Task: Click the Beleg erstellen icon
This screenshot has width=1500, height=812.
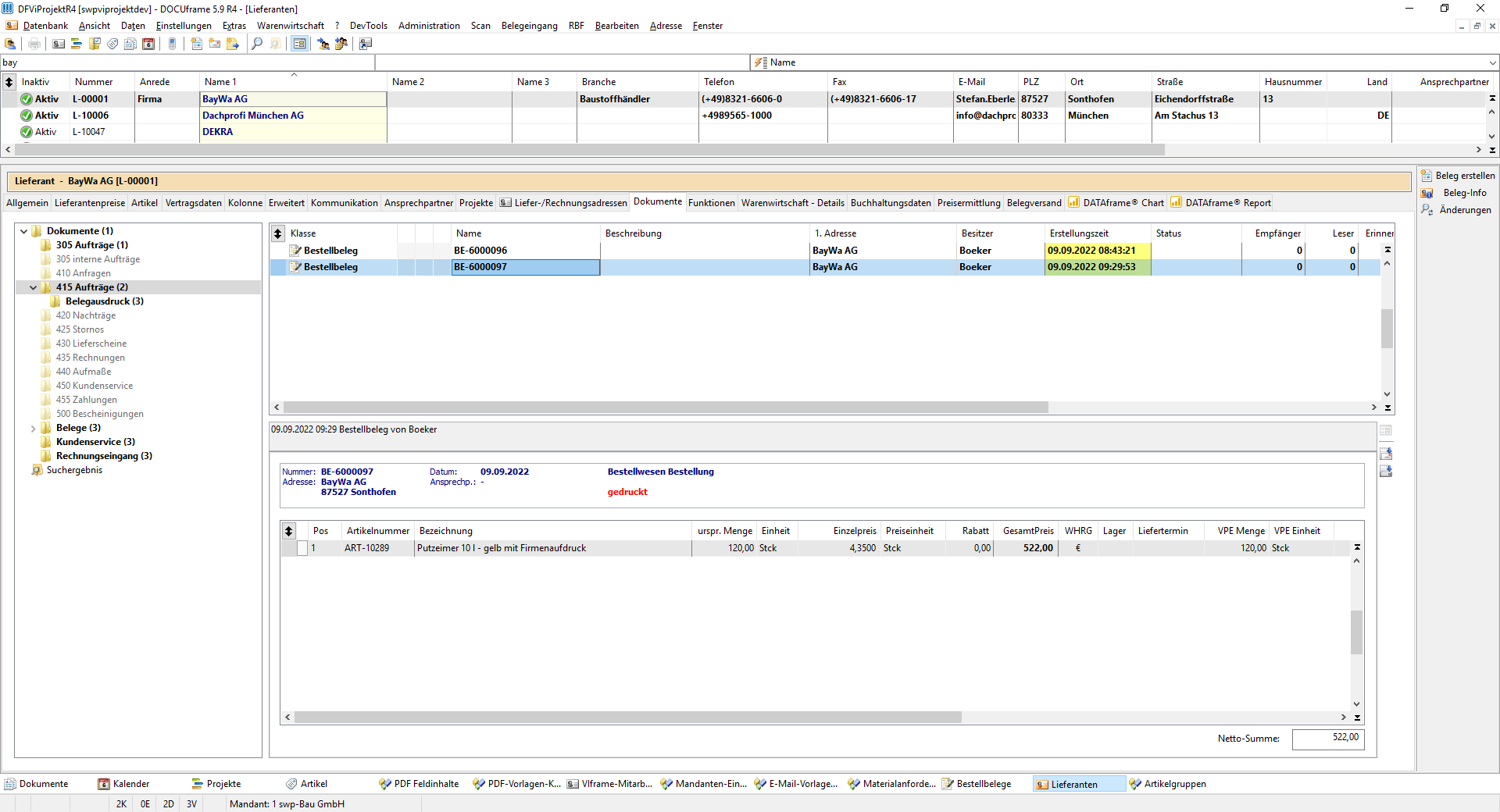Action: [x=1427, y=176]
